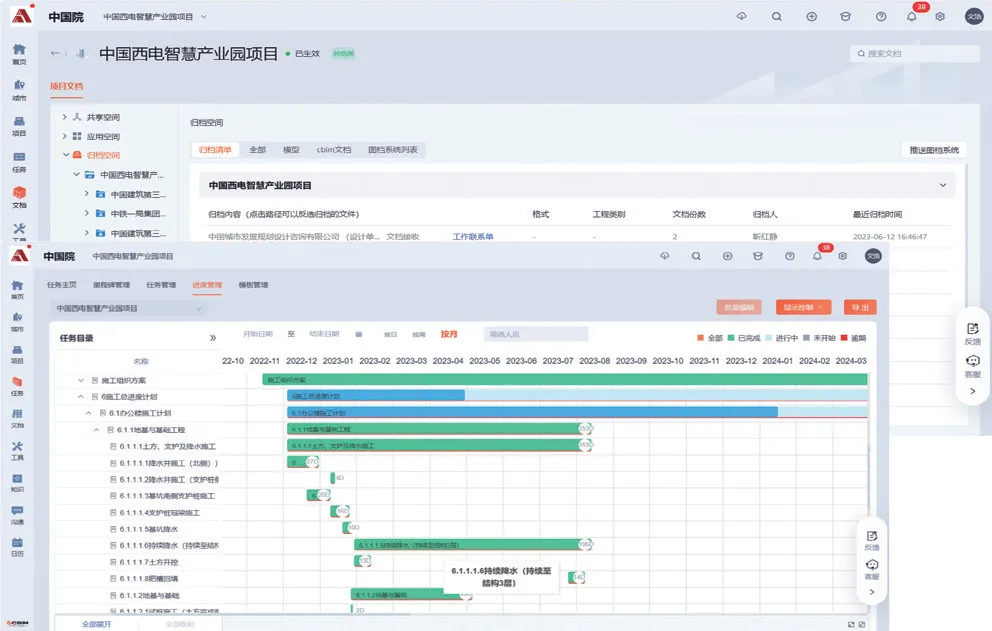Collapse the 6施工总进度计划 task row

point(81,397)
